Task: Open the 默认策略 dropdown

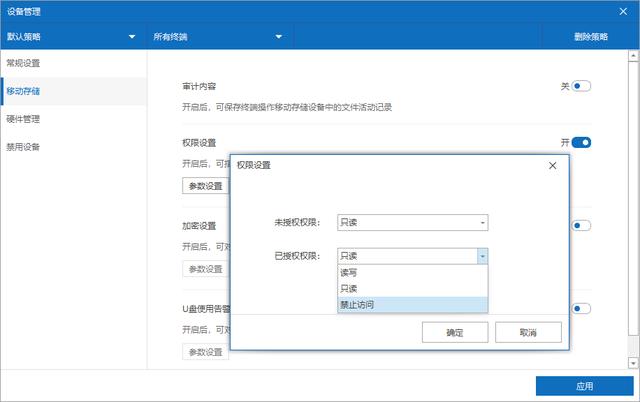Action: click(73, 37)
